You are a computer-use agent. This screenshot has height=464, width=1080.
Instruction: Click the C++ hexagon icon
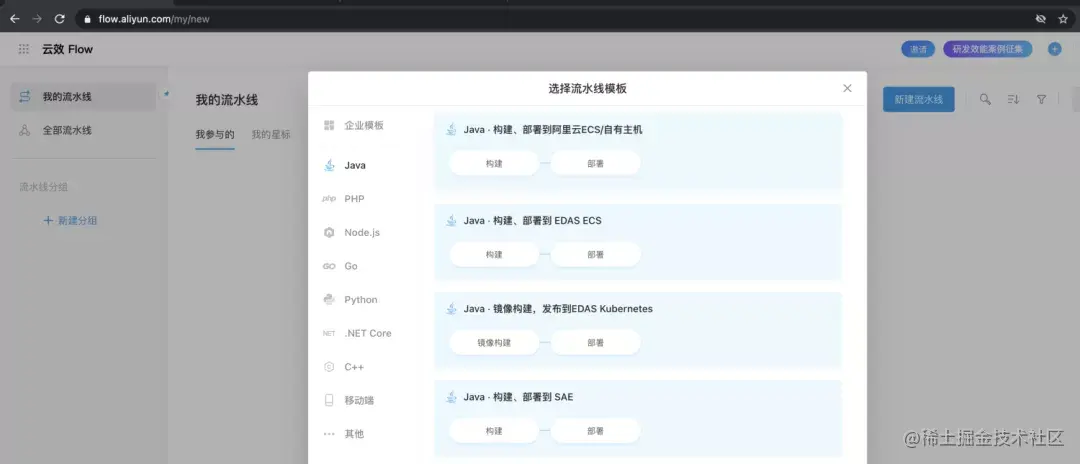pos(329,367)
